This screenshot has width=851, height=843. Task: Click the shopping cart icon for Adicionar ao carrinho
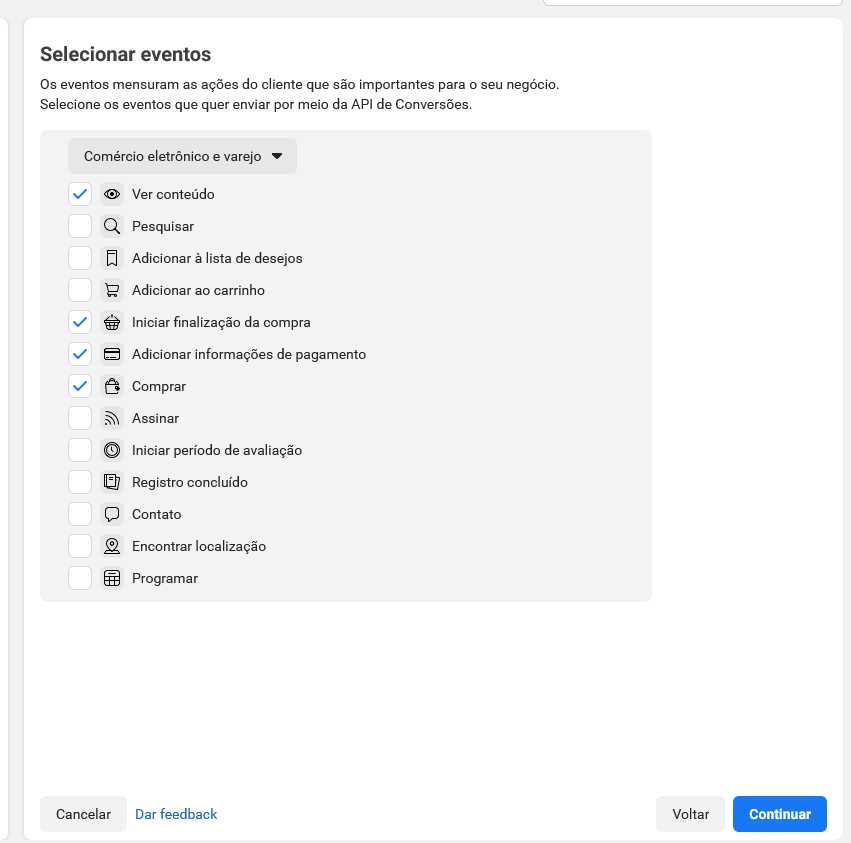[112, 290]
